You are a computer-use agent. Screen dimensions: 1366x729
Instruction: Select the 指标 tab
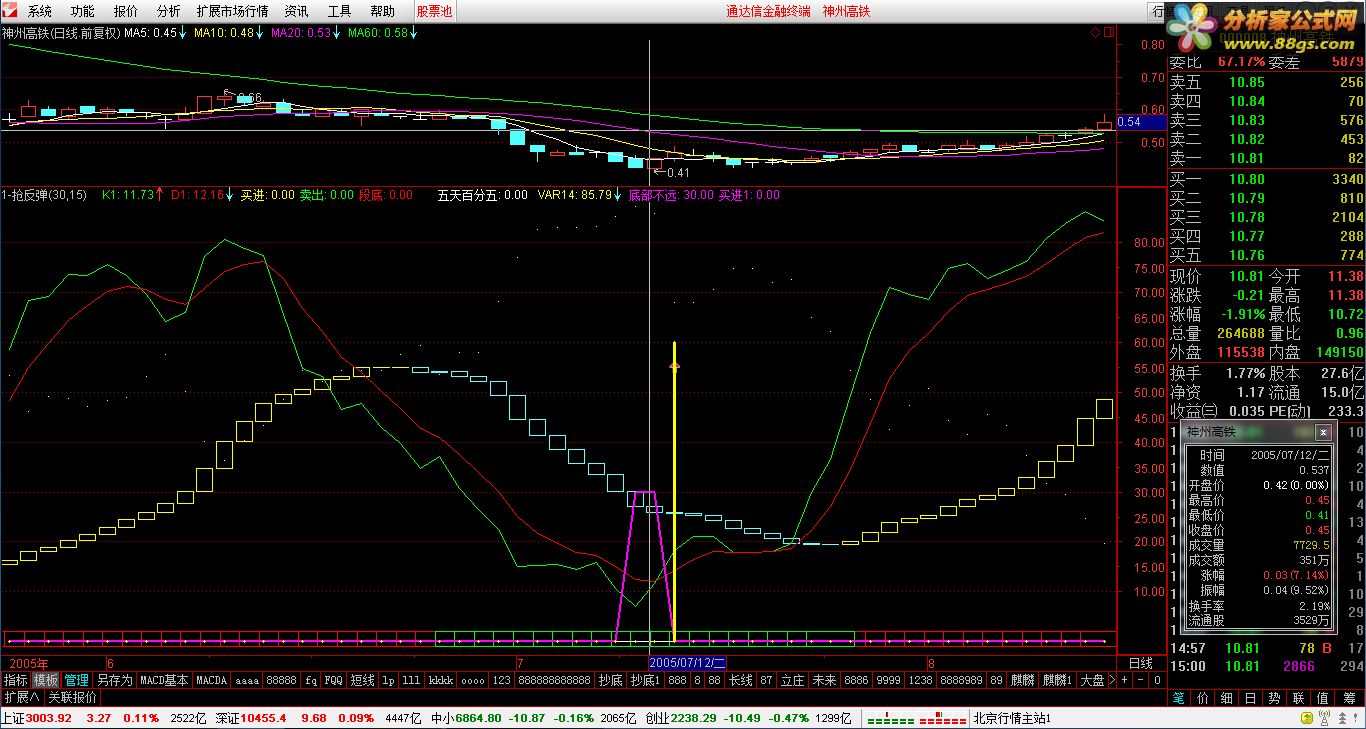pos(15,680)
